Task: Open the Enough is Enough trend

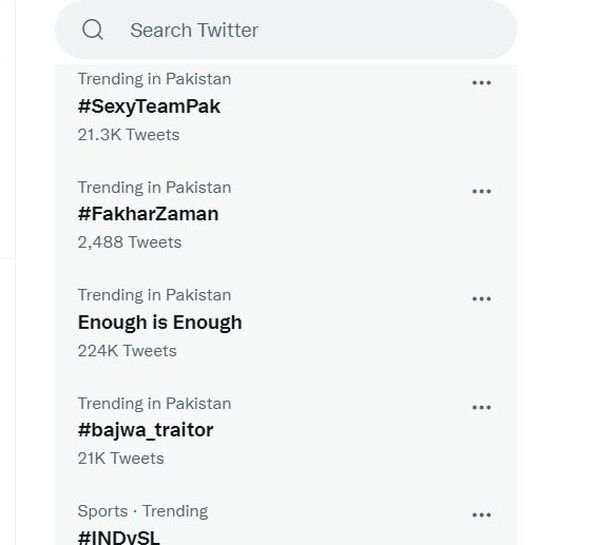Action: coord(160,322)
